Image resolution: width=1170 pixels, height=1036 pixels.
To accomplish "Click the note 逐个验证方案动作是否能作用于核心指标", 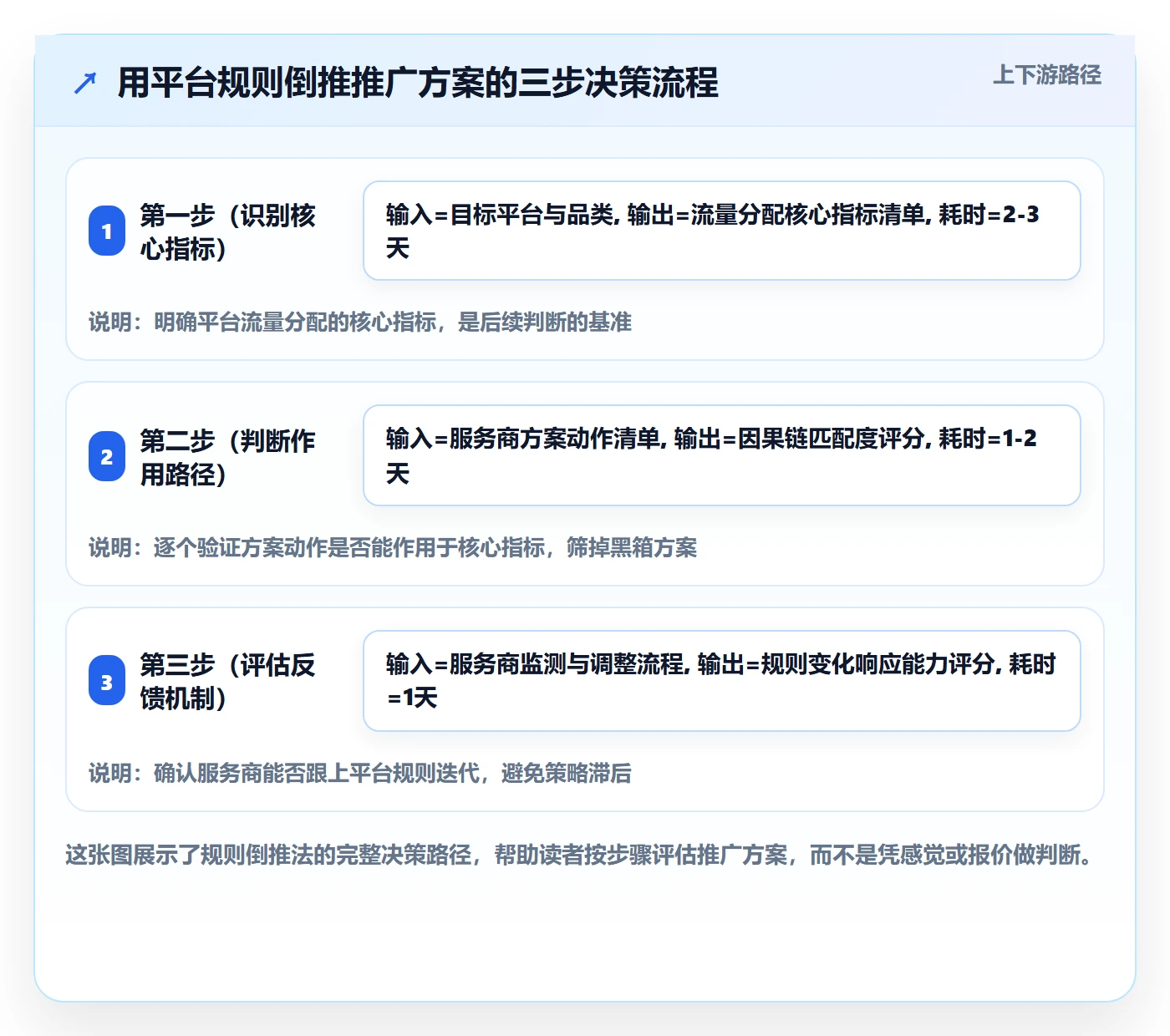I will point(393,547).
